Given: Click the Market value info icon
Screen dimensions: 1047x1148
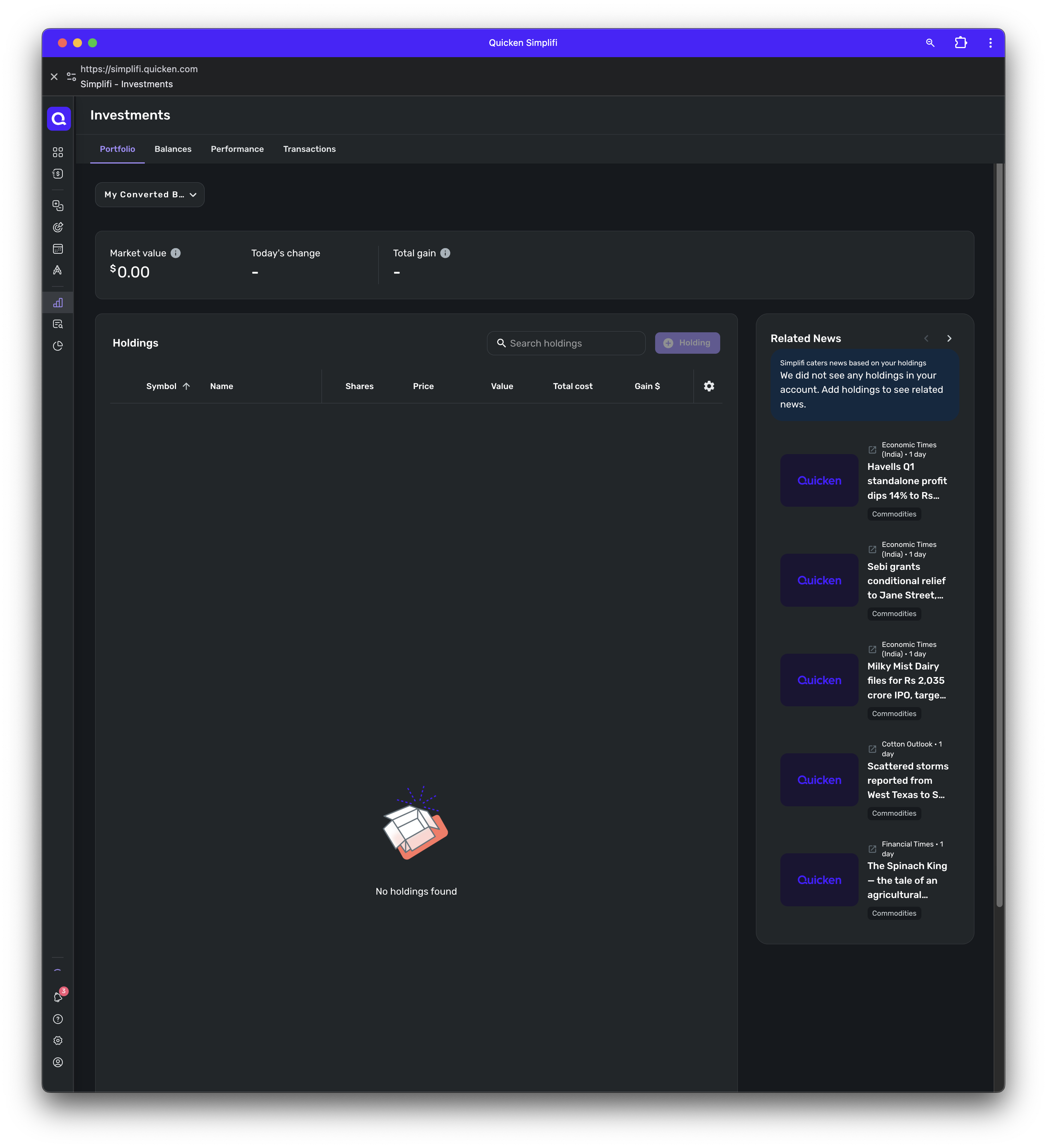Looking at the screenshot, I should coord(176,253).
